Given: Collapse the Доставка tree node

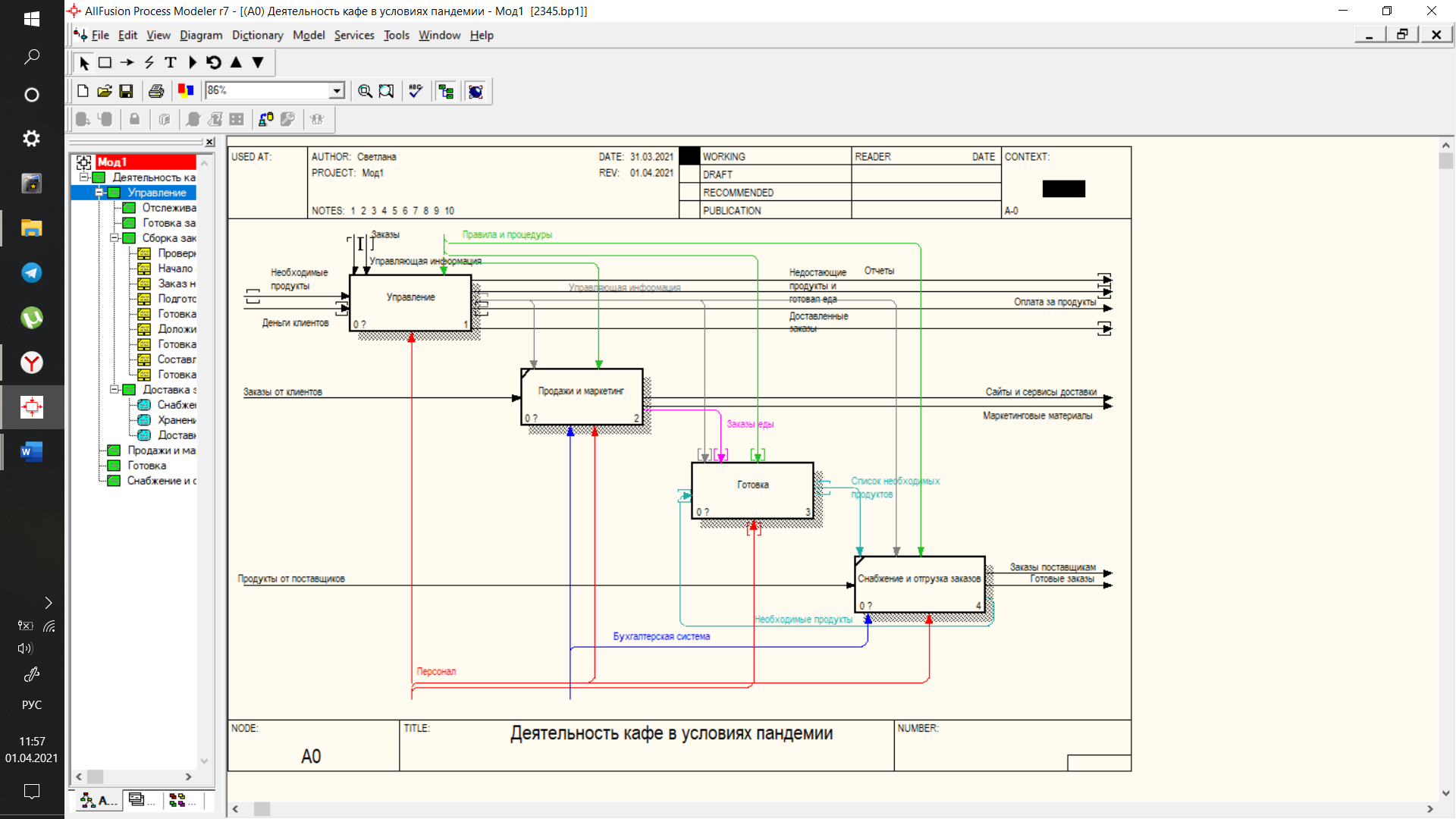Looking at the screenshot, I should click(115, 390).
